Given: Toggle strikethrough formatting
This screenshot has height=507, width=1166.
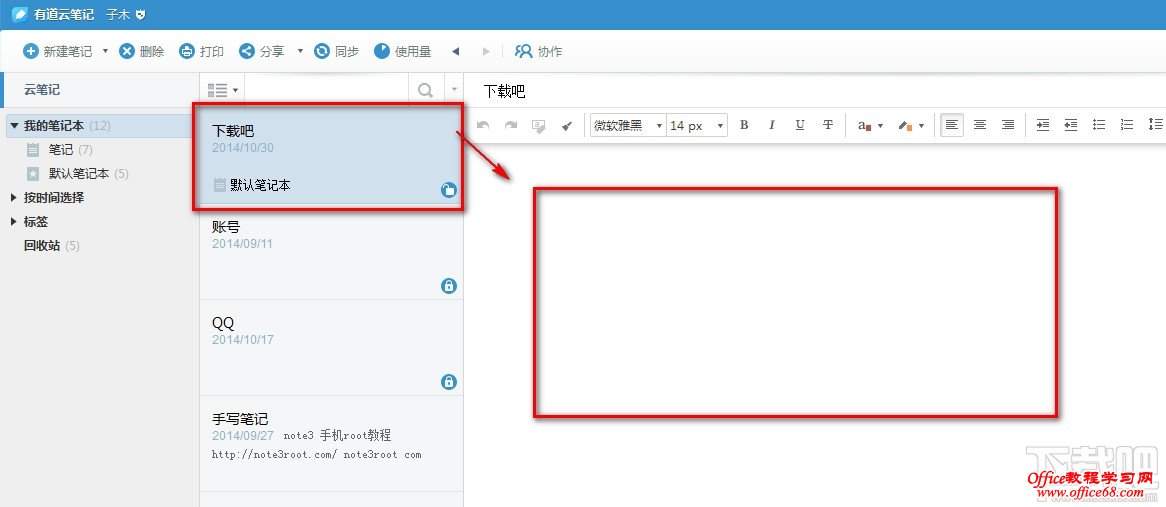Looking at the screenshot, I should tap(828, 125).
